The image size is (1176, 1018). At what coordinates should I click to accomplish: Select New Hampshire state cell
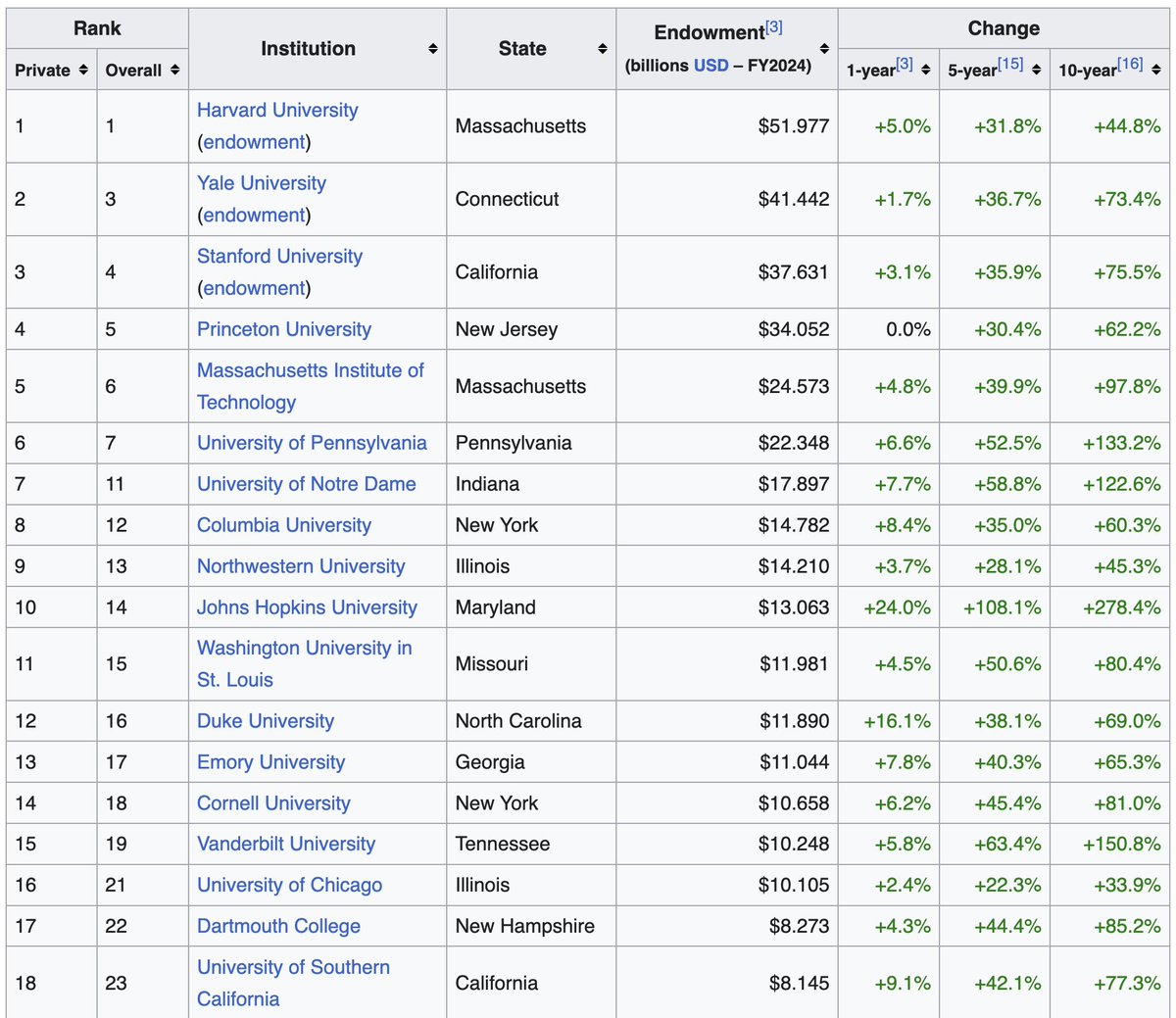531,926
